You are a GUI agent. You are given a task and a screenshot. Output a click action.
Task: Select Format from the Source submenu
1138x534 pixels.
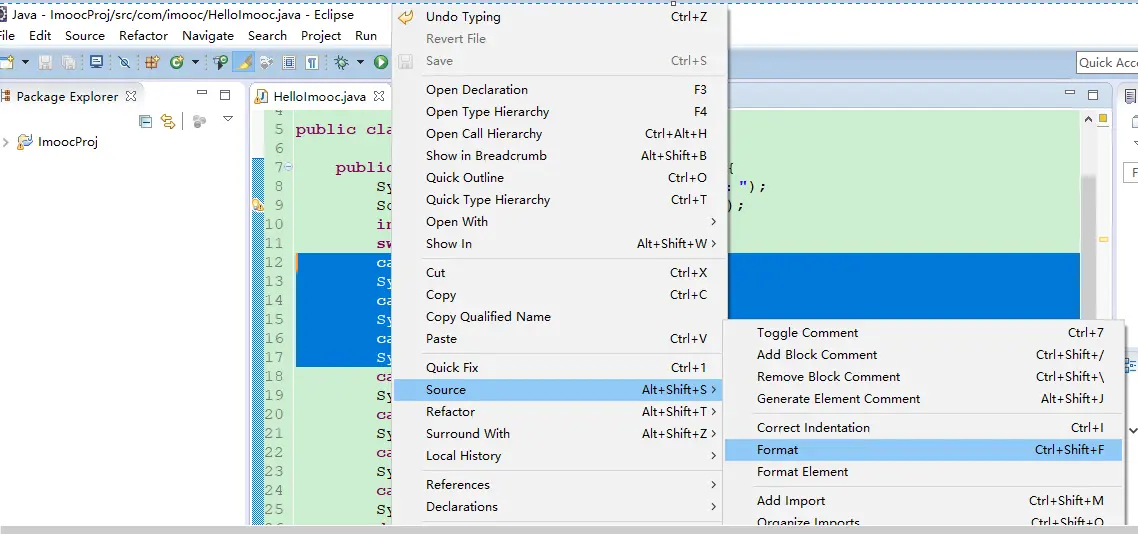[x=777, y=450]
